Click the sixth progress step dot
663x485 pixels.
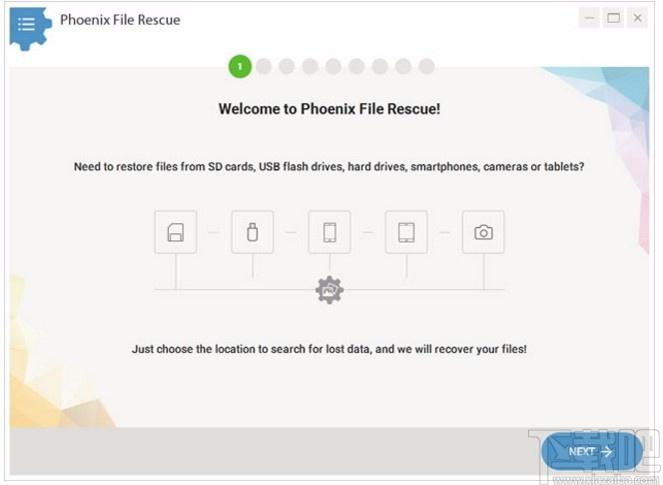(x=357, y=67)
